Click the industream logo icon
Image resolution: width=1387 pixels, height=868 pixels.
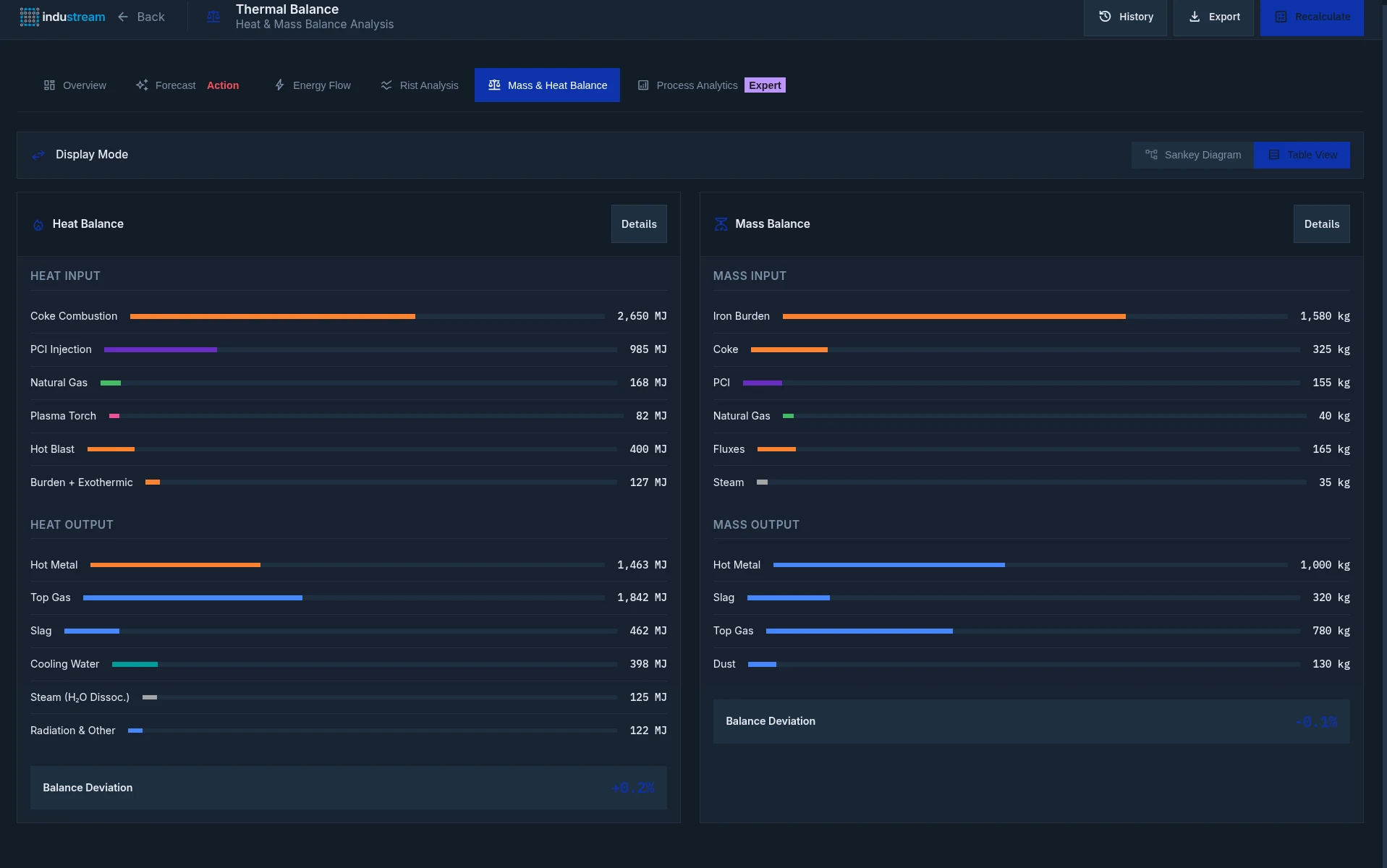30,17
